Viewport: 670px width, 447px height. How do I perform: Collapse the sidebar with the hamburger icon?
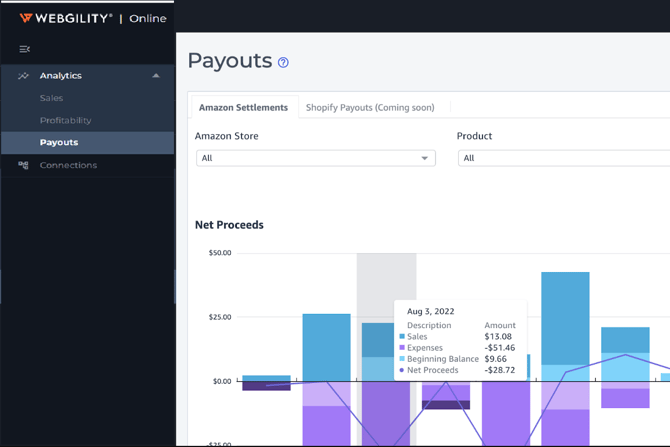[x=24, y=50]
